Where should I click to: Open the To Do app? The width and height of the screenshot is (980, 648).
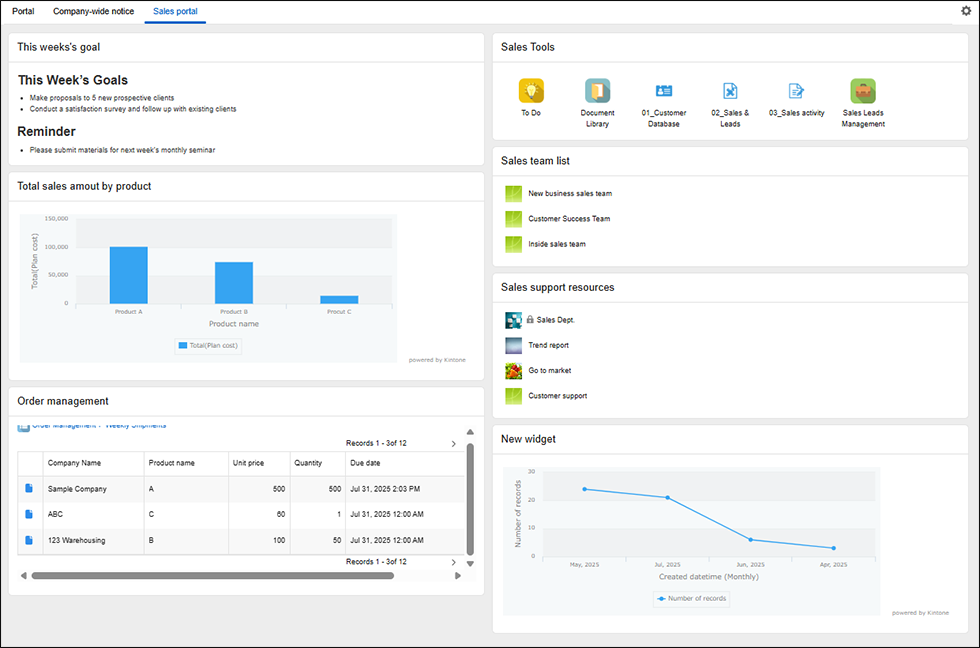(531, 90)
